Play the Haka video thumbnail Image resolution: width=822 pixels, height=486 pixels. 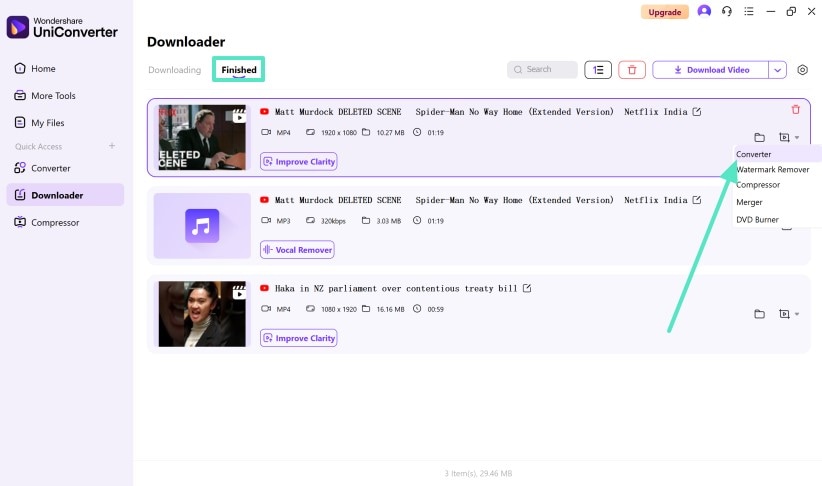tap(202, 314)
